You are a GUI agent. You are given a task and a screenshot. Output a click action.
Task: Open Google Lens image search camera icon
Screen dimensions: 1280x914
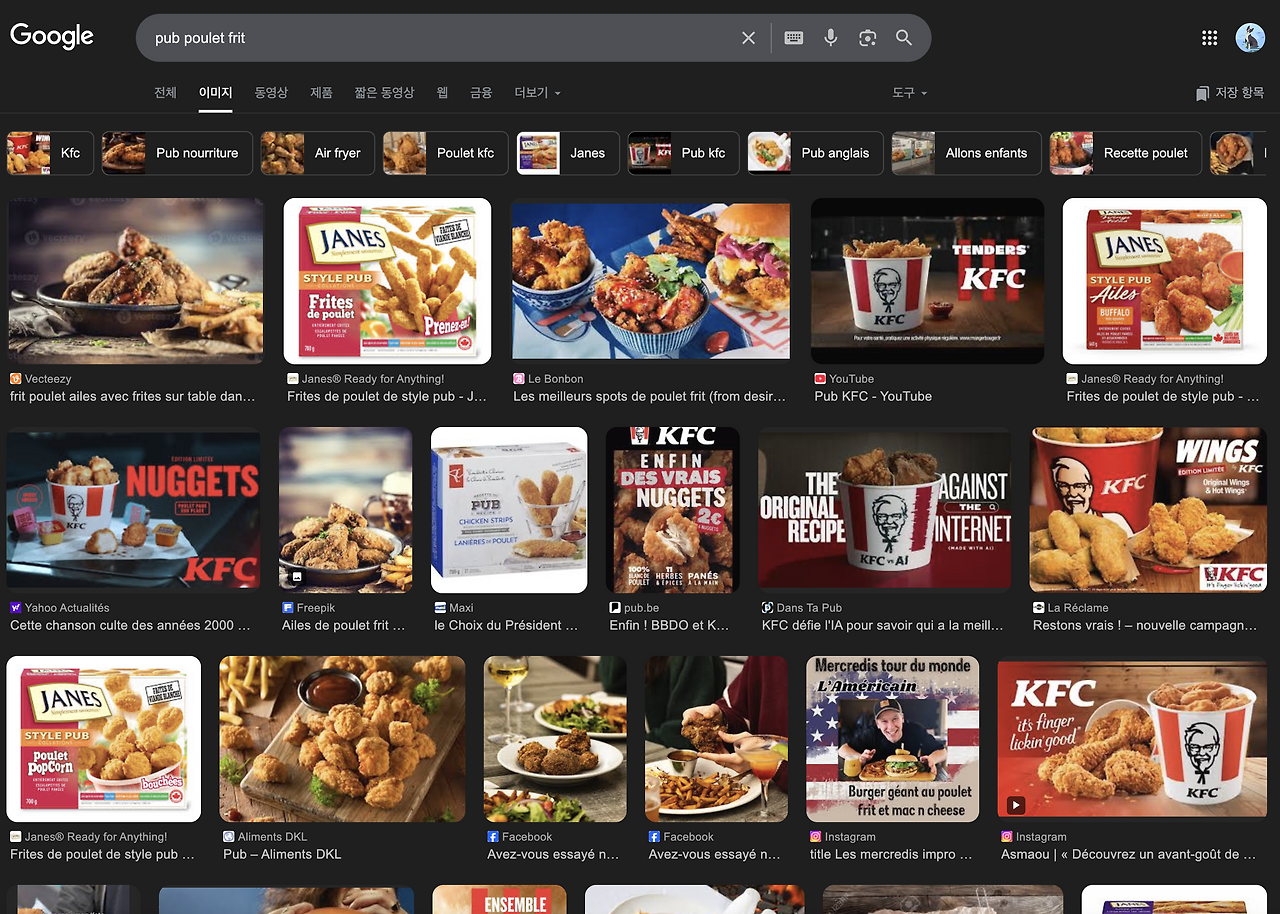click(x=867, y=38)
